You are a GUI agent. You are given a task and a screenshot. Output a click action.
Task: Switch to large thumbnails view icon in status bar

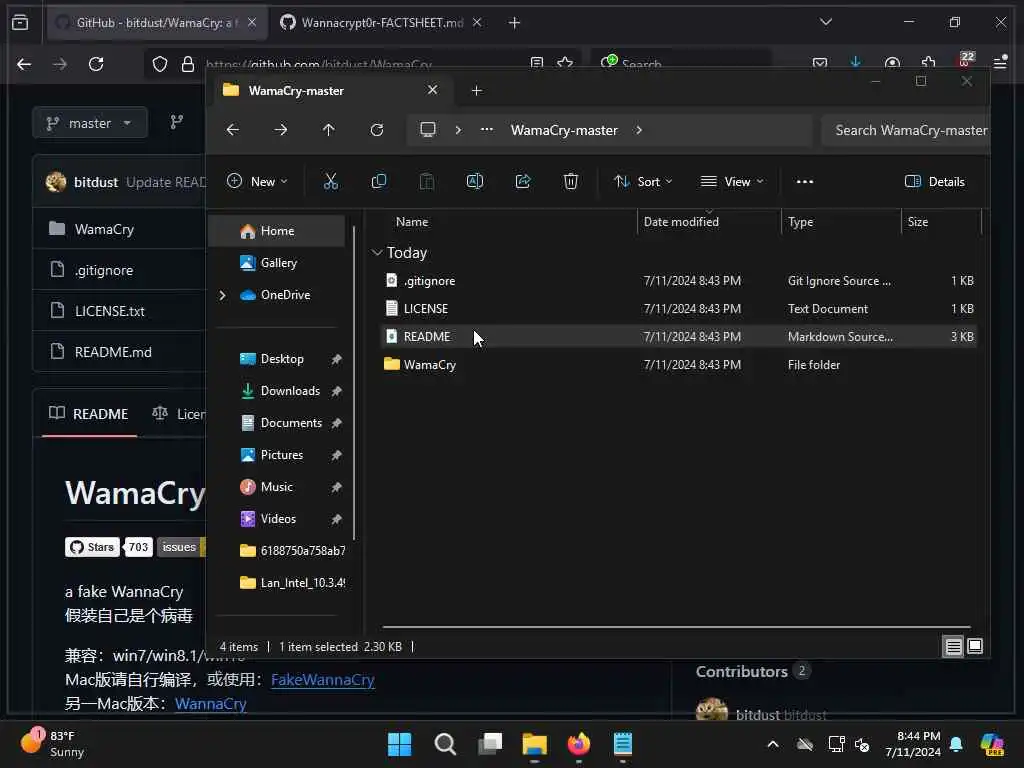(975, 647)
